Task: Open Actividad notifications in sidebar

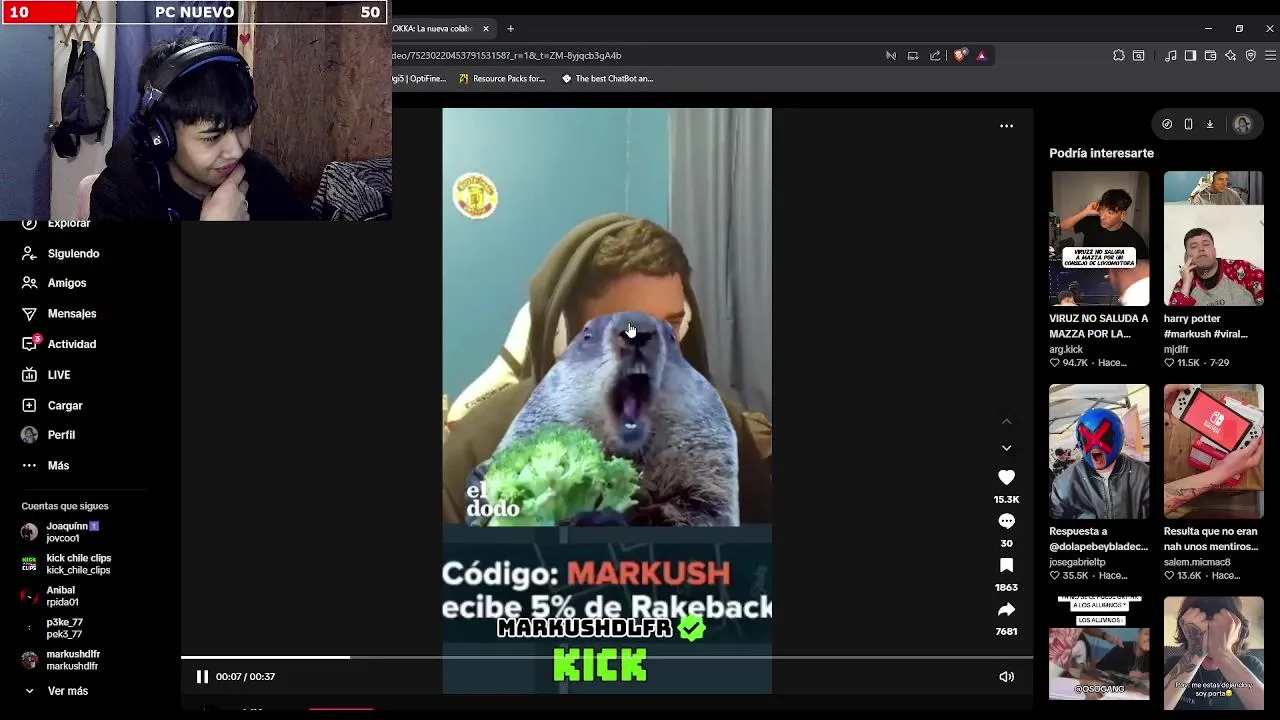Action: click(x=72, y=344)
